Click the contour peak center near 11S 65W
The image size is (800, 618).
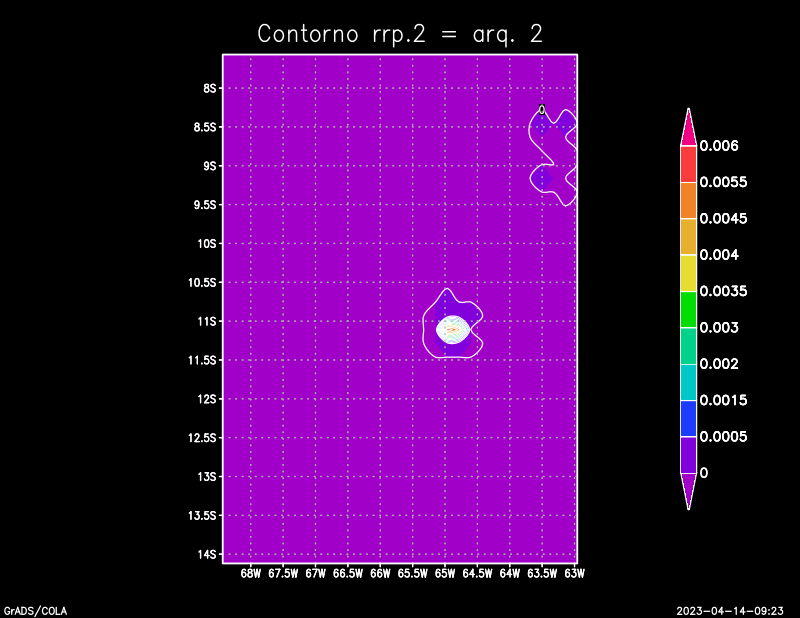pos(452,328)
